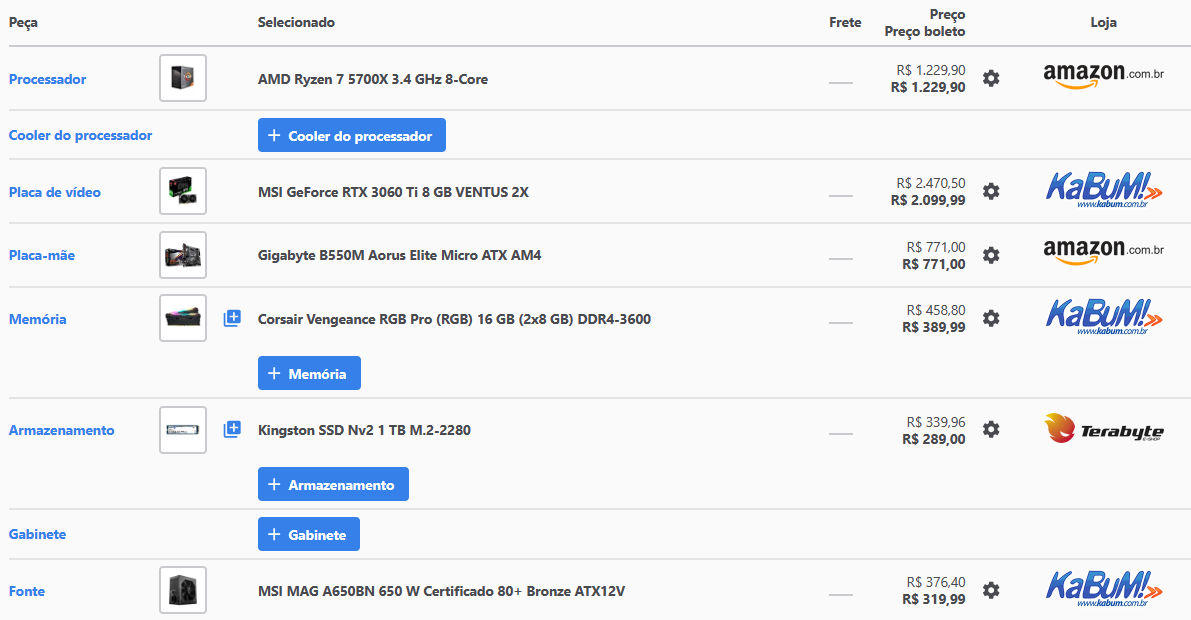Open settings gear for Corsair Vengeance RGB Pro
1191x620 pixels.
991,318
